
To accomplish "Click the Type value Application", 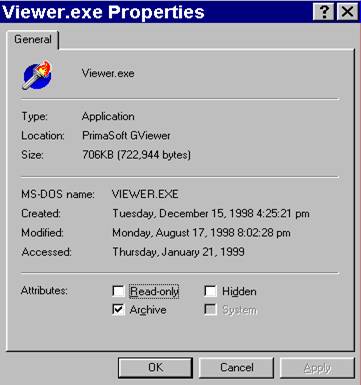I will click(108, 117).
